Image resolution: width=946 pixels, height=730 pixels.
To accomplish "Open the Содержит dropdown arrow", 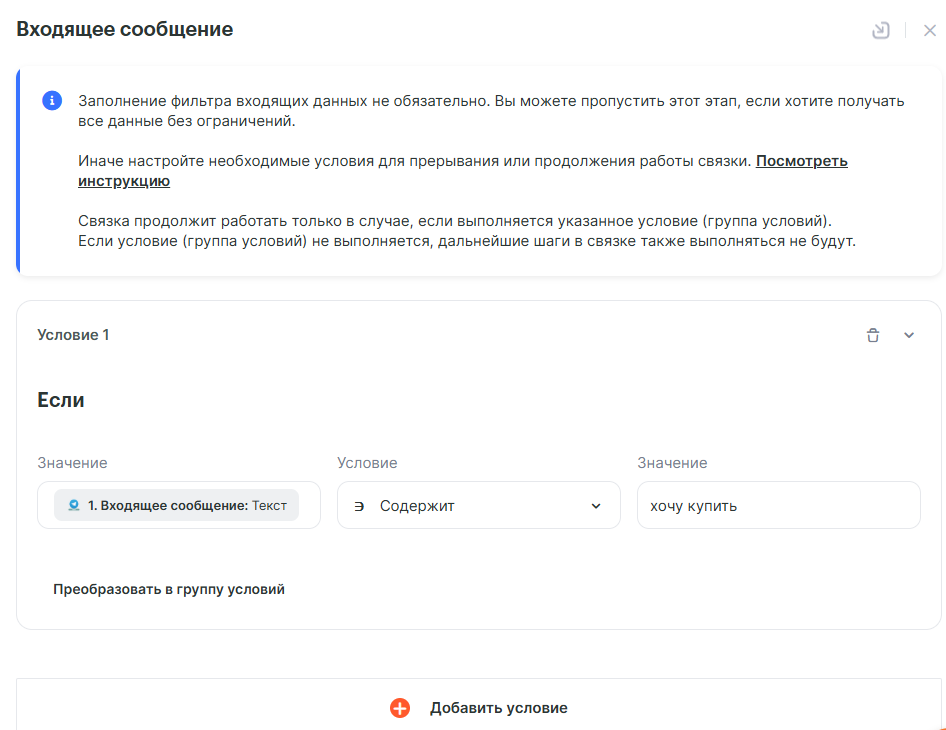I will tap(596, 506).
